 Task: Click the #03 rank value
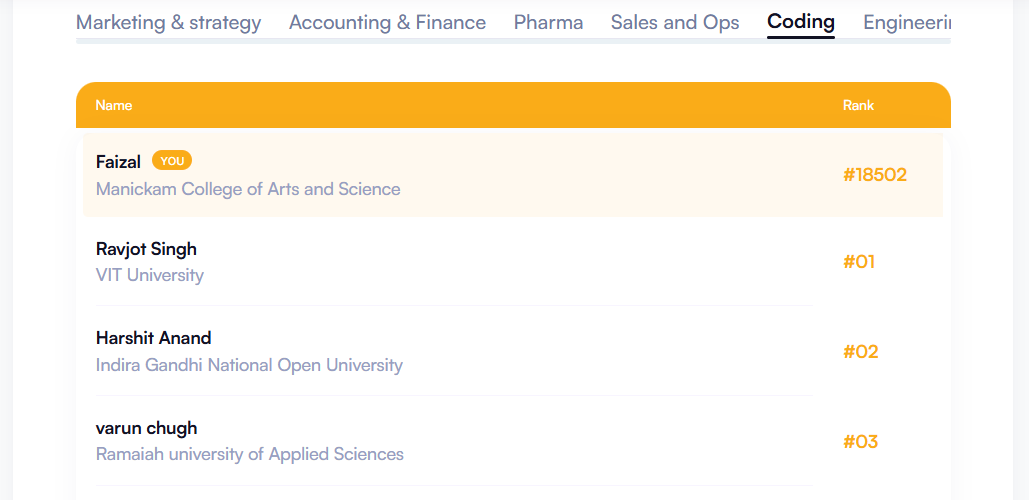point(860,442)
